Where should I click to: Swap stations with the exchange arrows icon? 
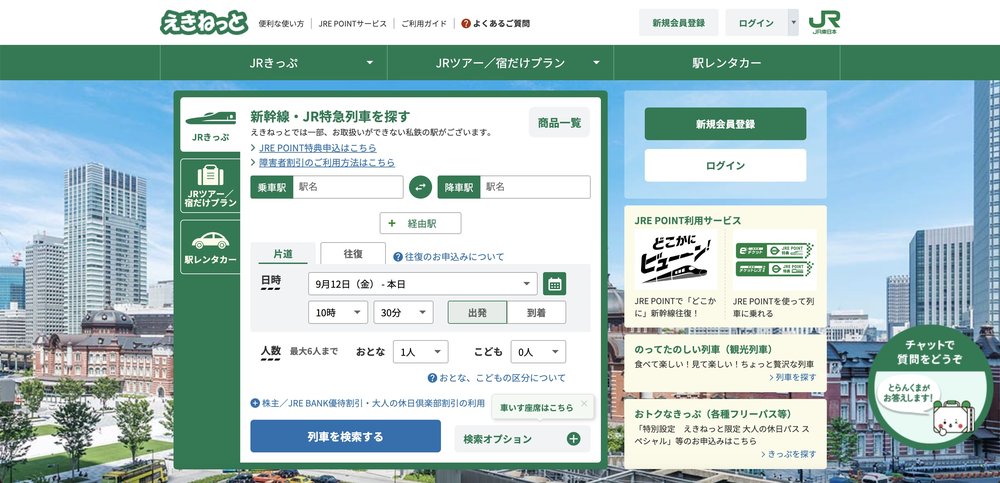(x=420, y=187)
